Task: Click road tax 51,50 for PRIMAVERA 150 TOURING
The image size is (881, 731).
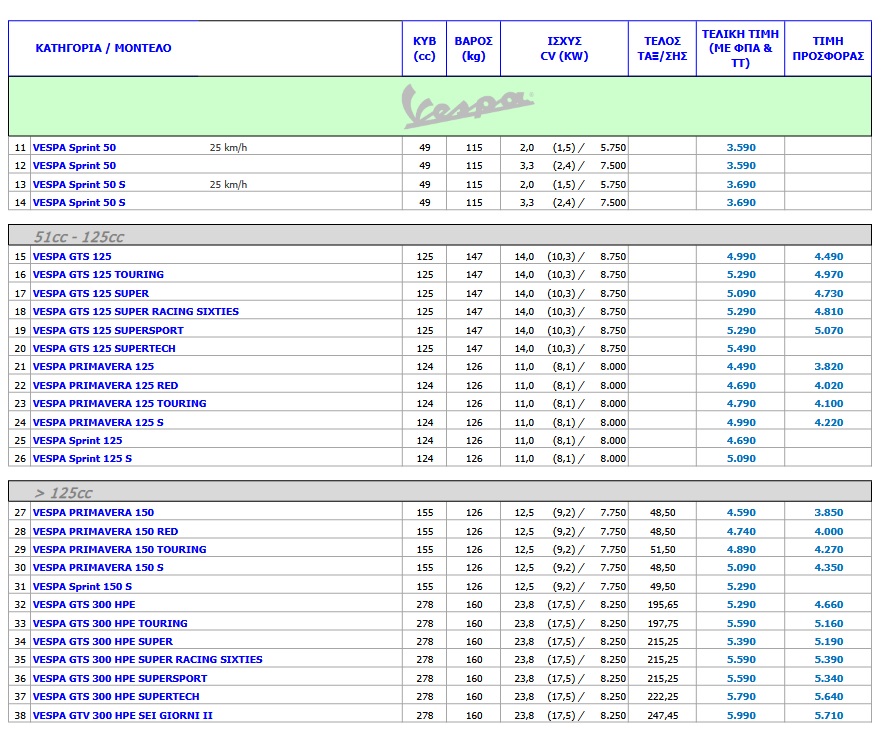Action: pyautogui.click(x=662, y=550)
